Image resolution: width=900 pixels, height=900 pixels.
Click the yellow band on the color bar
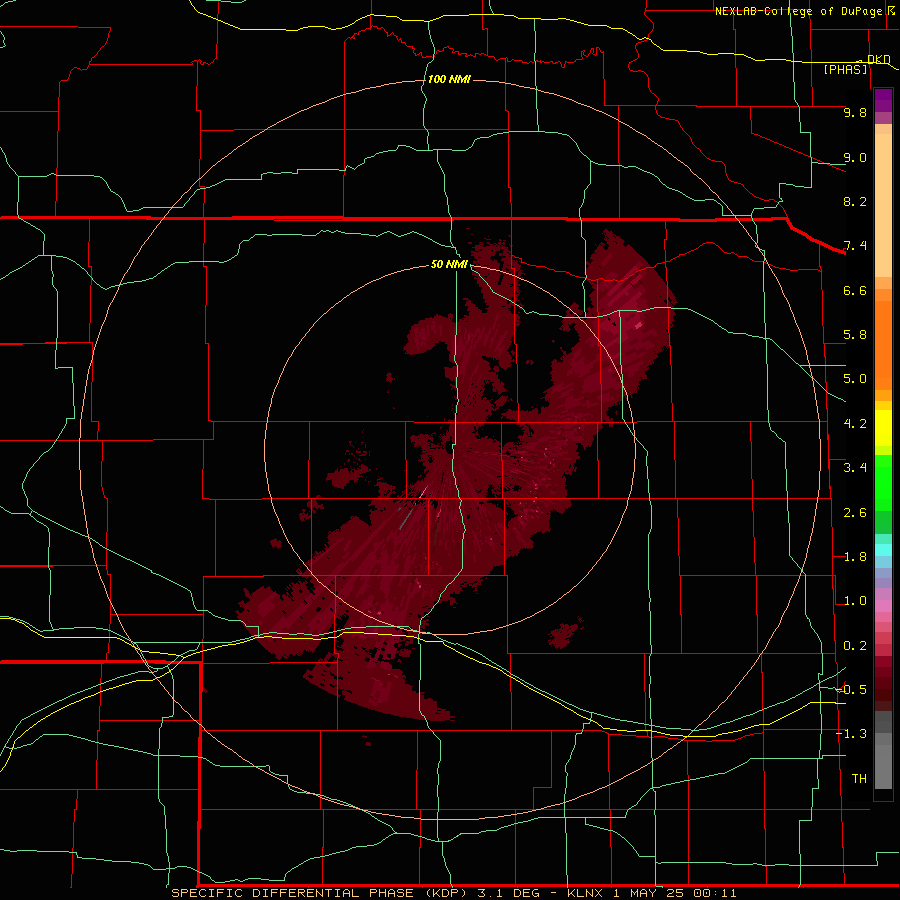click(x=883, y=428)
